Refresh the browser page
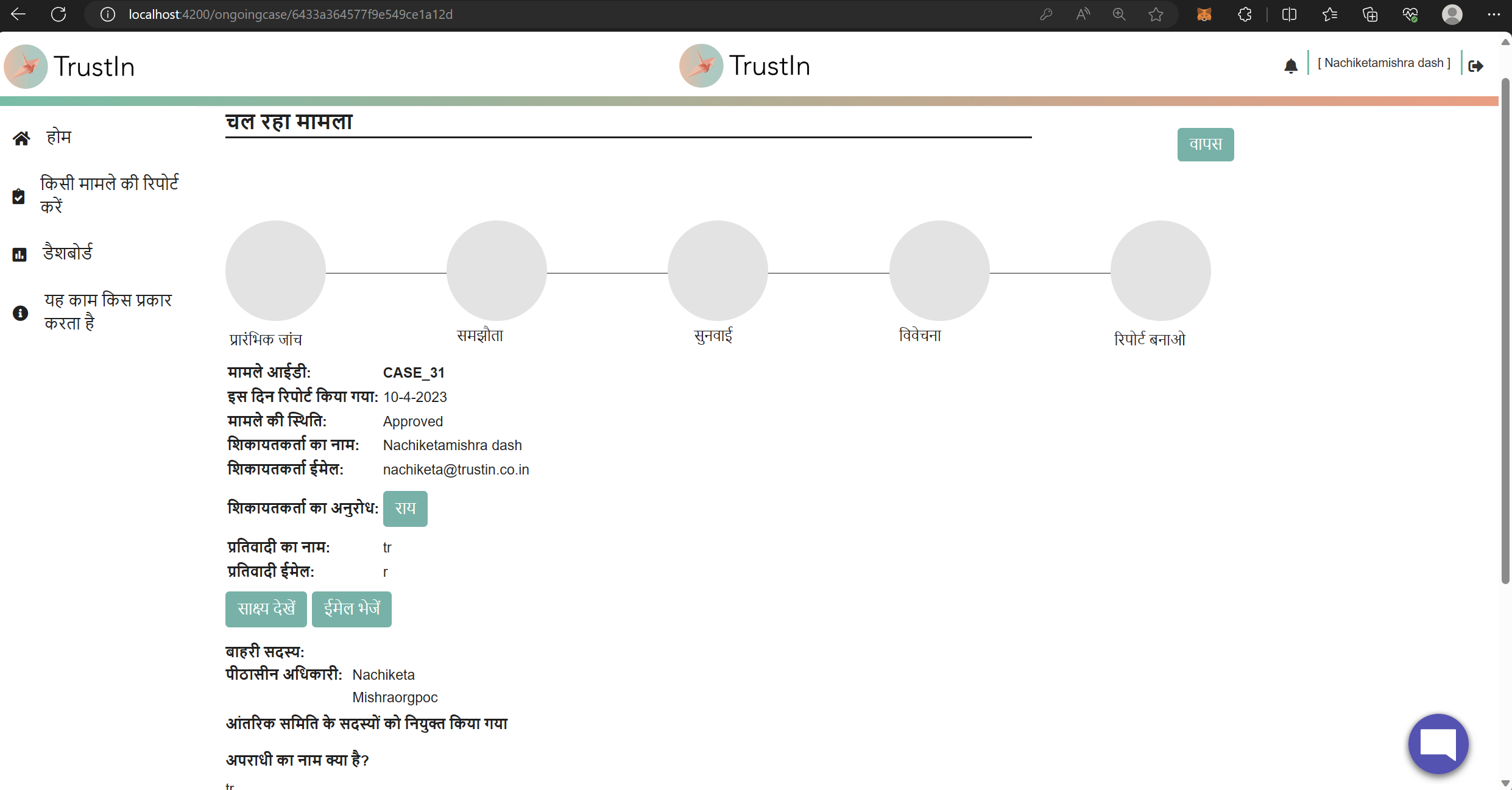The width and height of the screenshot is (1512, 790). click(x=58, y=14)
